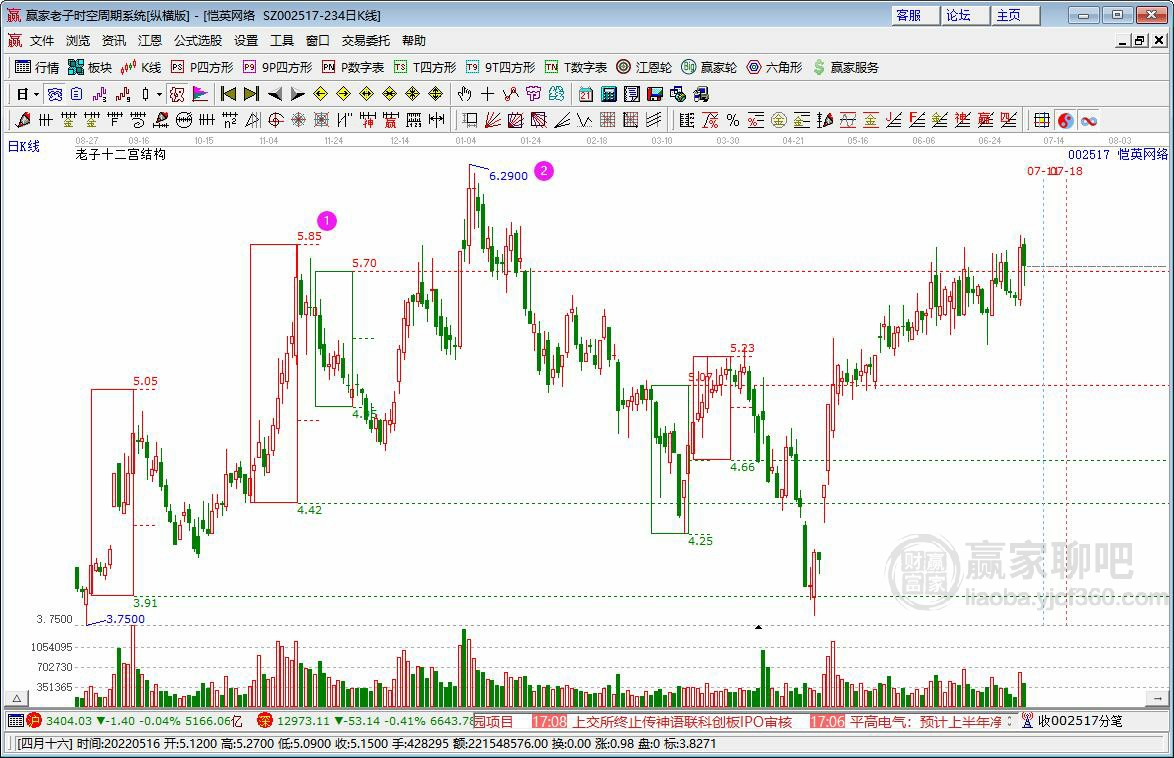Screen dimensions: 1174x758
Task: Click the 002517 恺英网络 stock label
Action: 1117,154
